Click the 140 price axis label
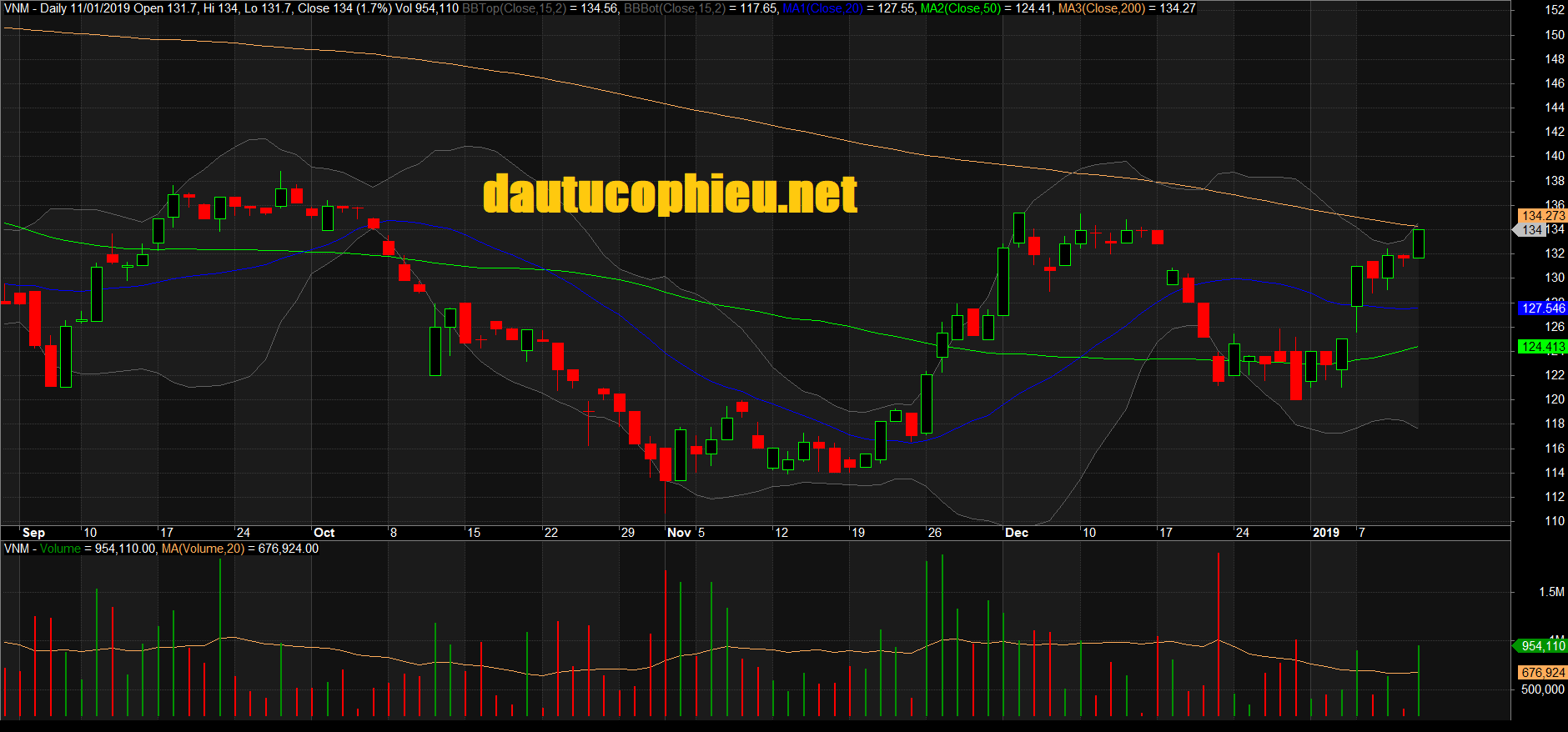 click(1555, 156)
